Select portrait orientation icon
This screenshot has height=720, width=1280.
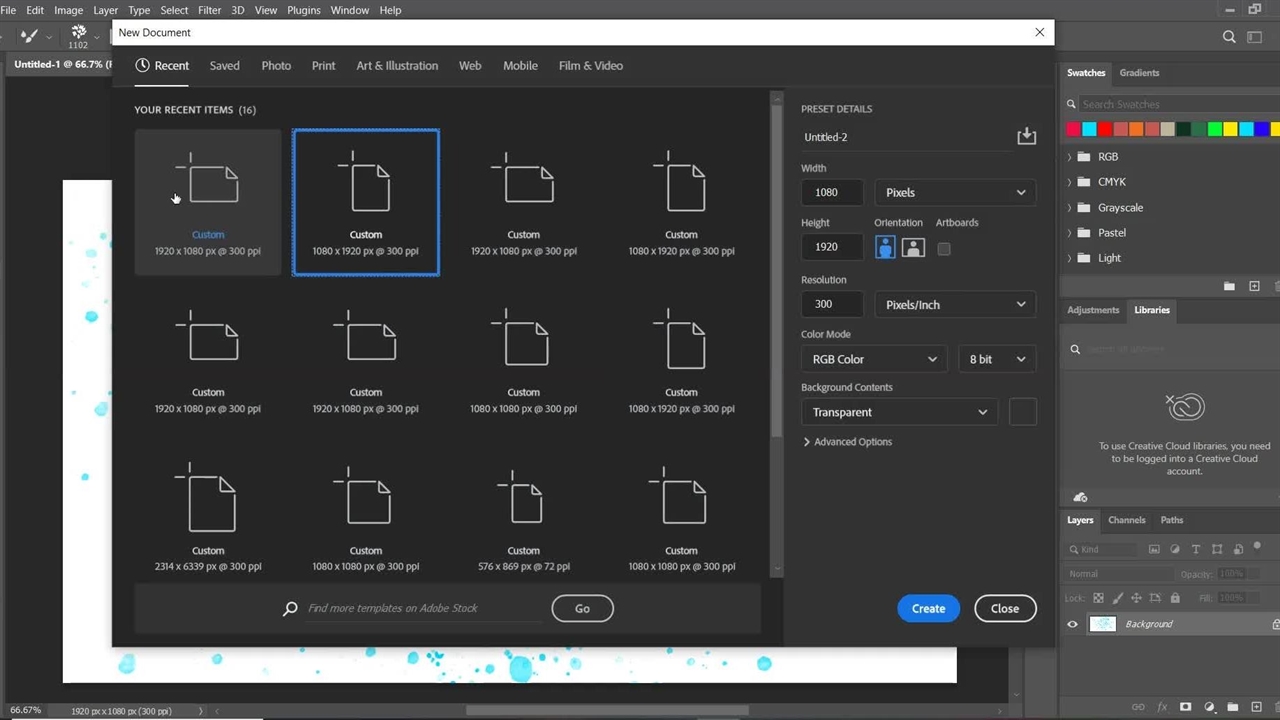tap(885, 248)
